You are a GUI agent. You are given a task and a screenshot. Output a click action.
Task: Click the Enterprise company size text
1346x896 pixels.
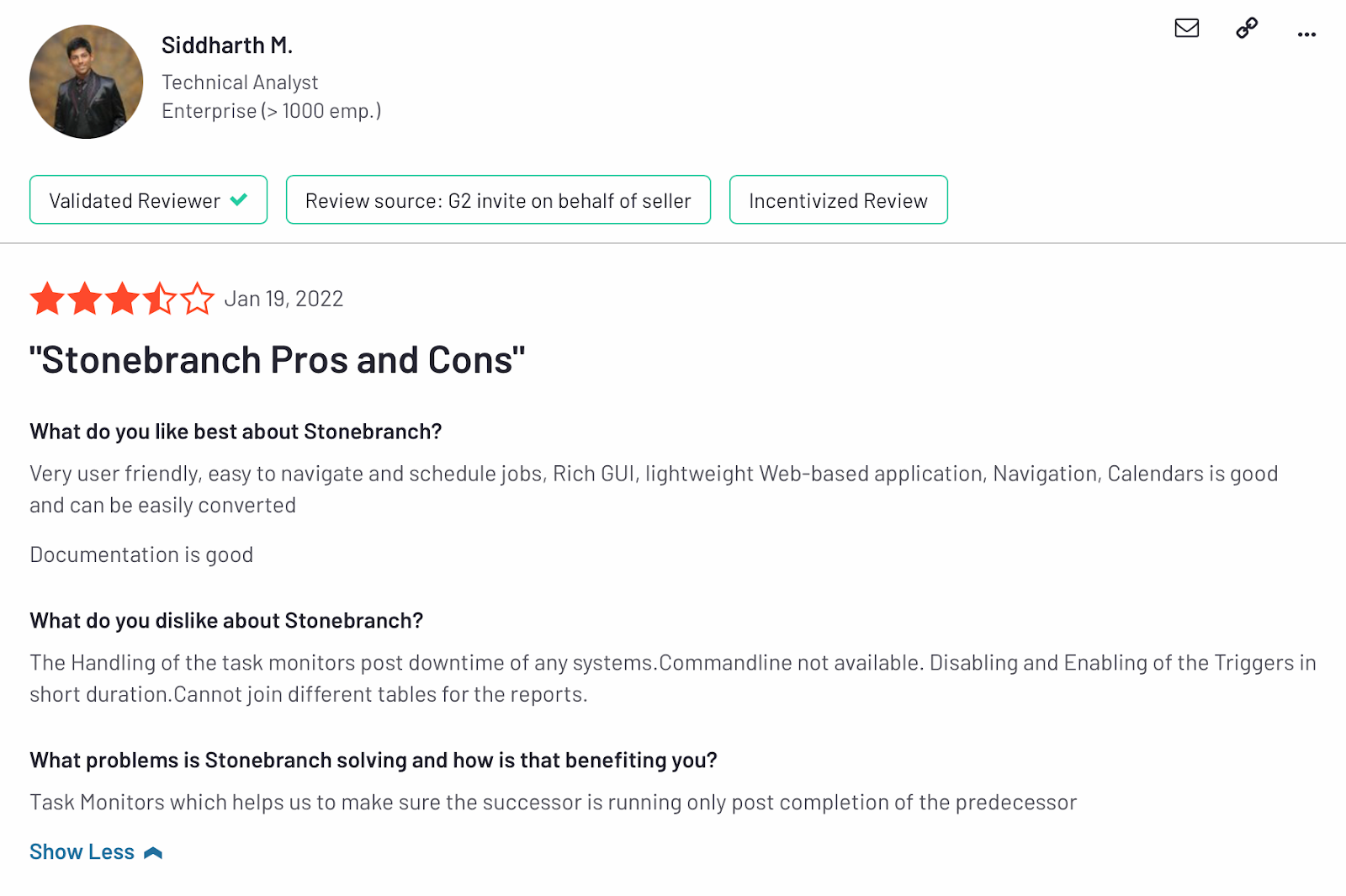coord(271,111)
